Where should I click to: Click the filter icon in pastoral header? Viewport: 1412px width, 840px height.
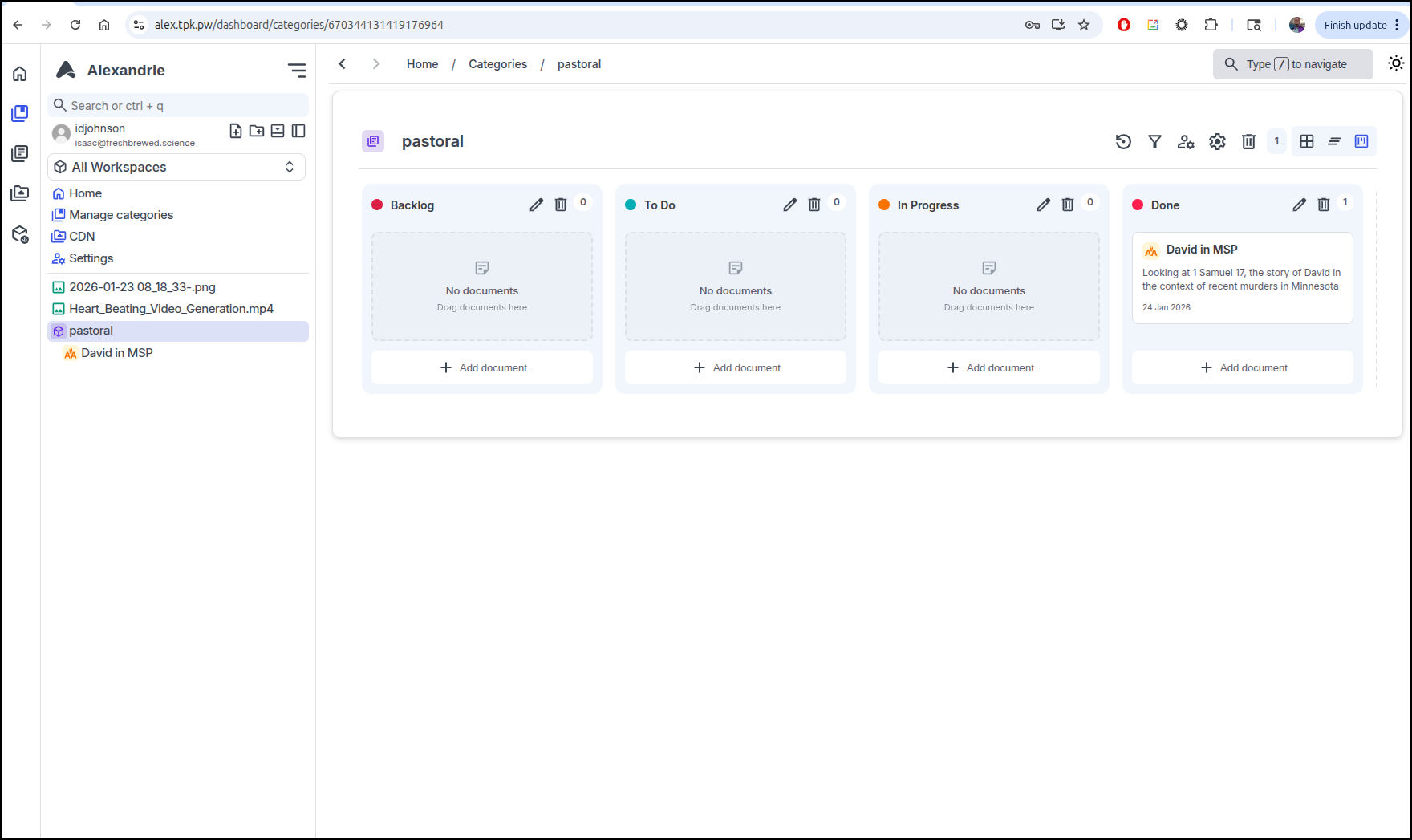click(1154, 142)
